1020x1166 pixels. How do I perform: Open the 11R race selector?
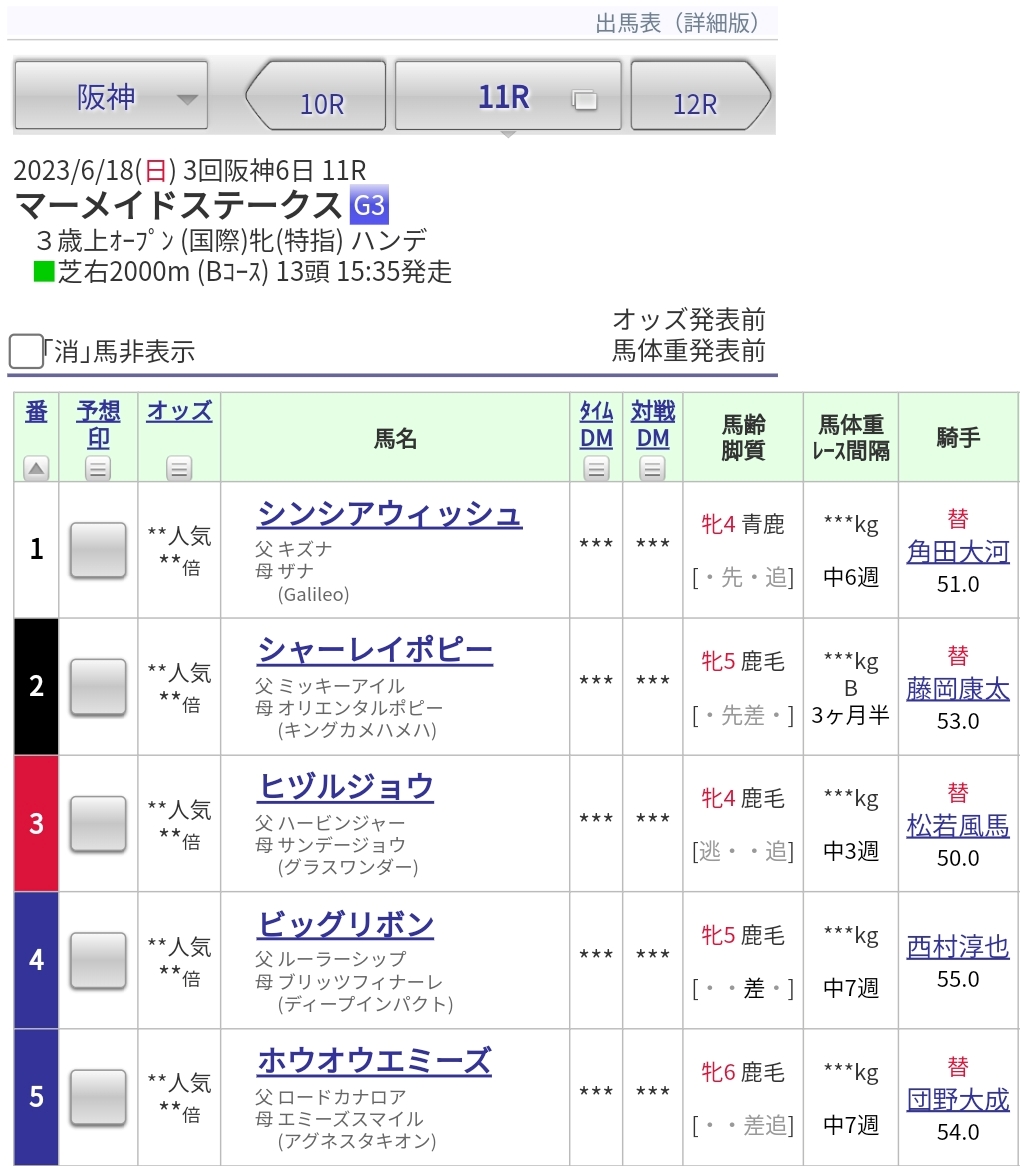tap(508, 97)
